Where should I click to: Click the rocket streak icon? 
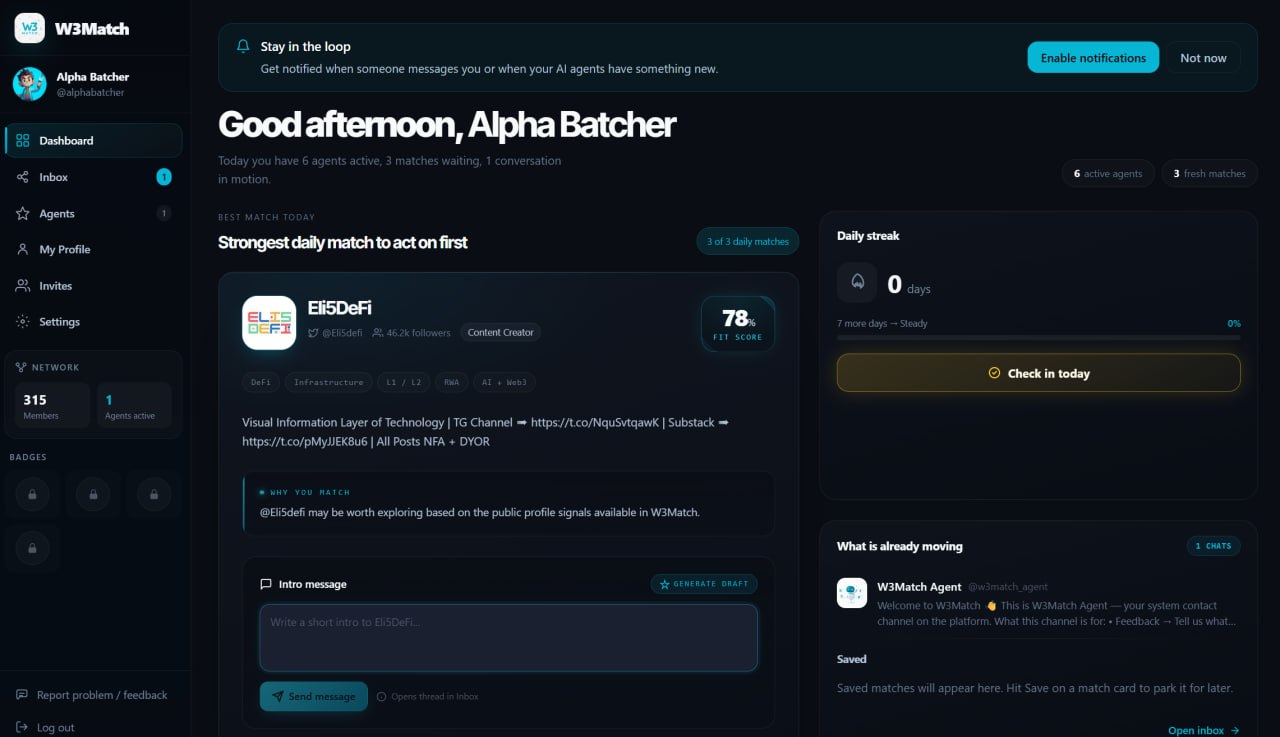[857, 283]
